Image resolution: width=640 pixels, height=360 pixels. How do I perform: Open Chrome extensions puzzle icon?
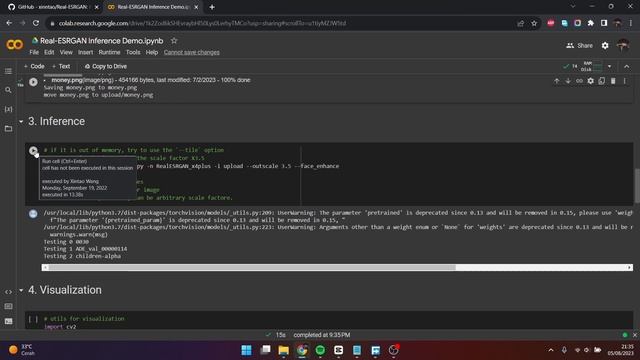tap(591, 23)
